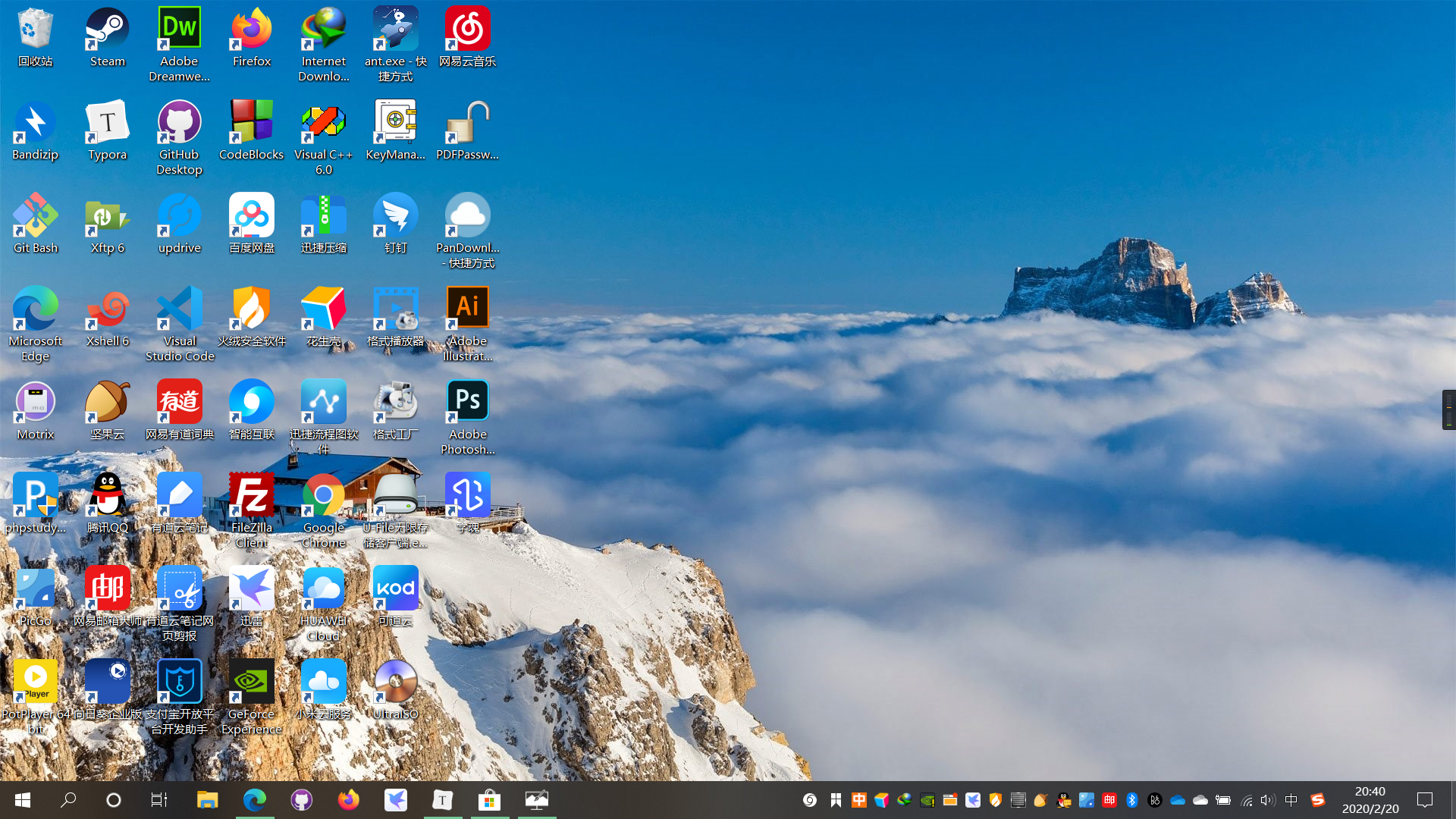Open FileZilla Client shortcut

(x=251, y=496)
